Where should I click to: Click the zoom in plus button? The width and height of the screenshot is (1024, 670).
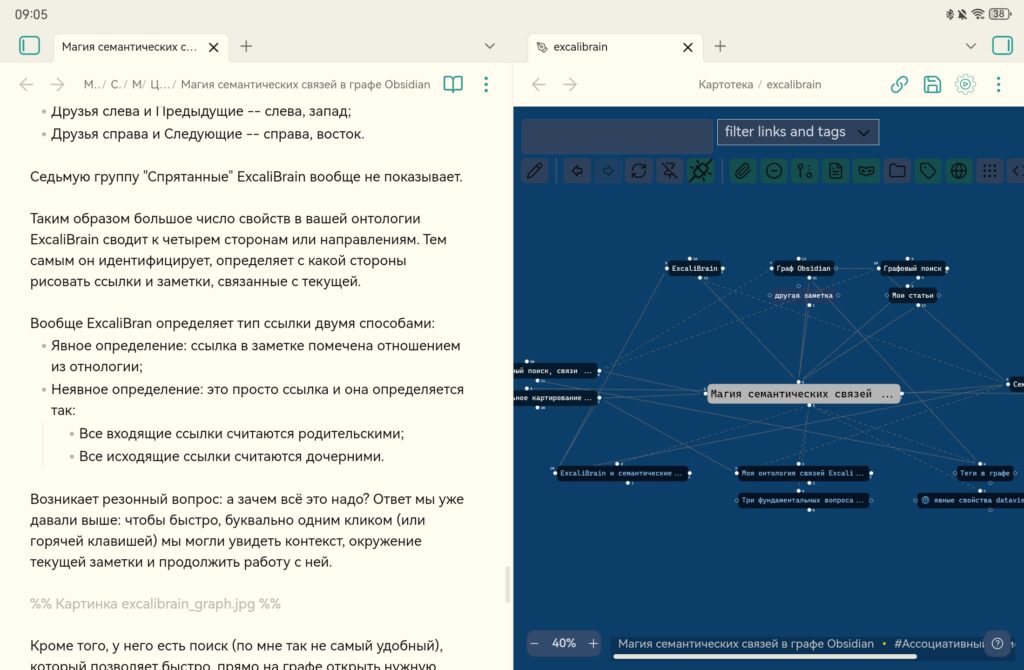pyautogui.click(x=593, y=643)
